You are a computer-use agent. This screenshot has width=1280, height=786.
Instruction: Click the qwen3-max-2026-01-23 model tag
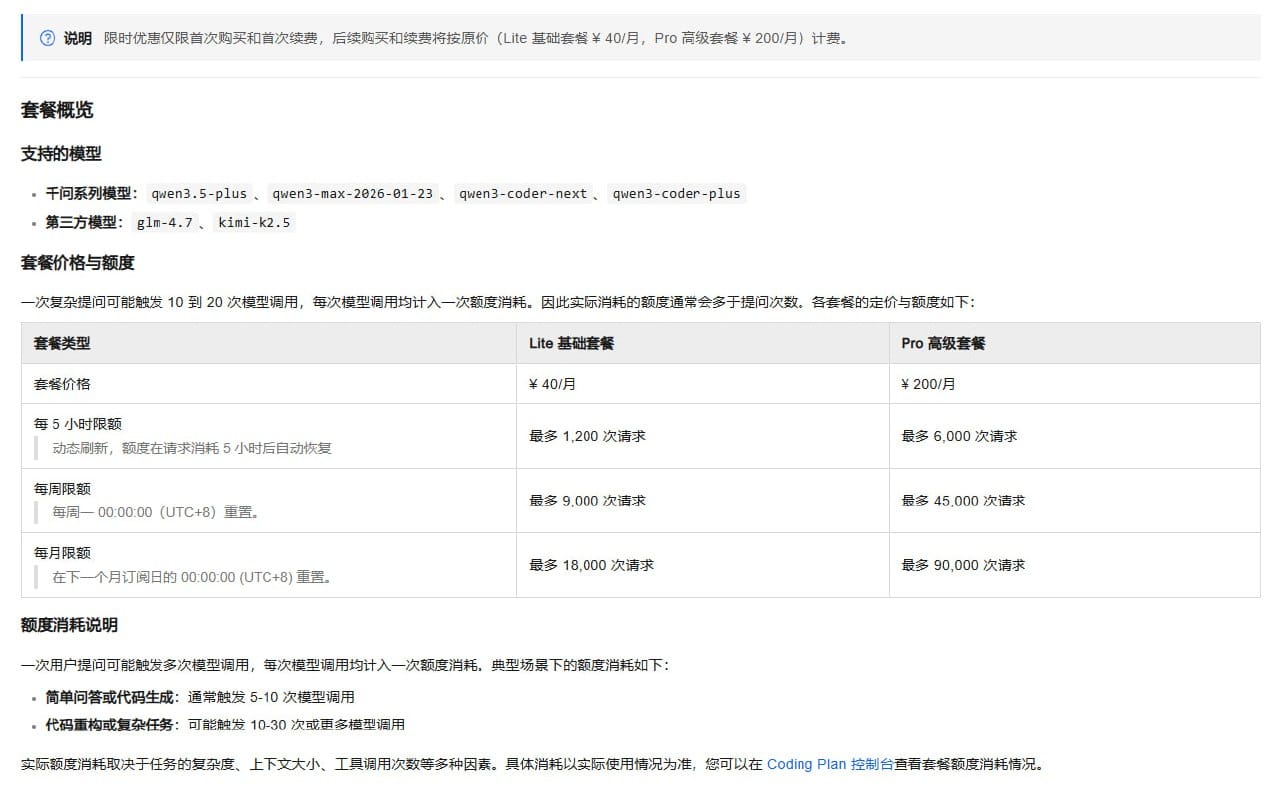pos(353,194)
